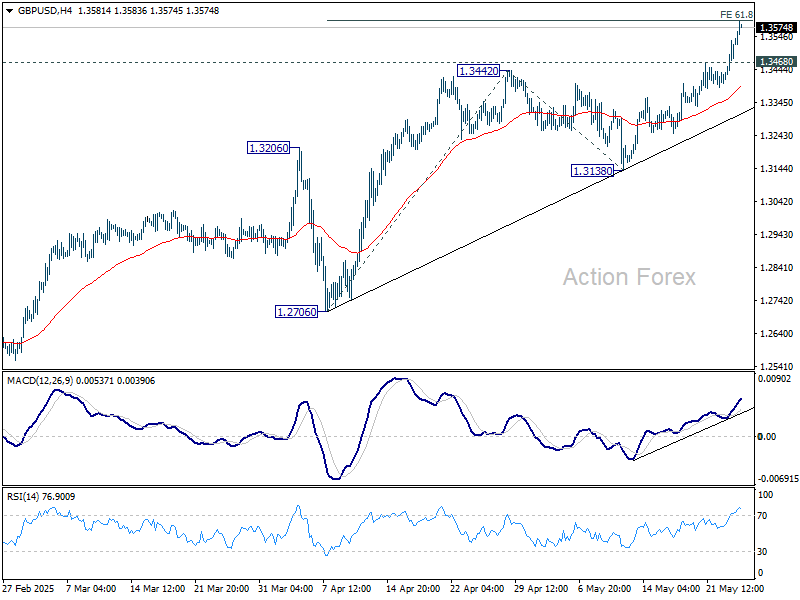Click the 1.33450 price axis value
Image resolution: width=800 pixels, height=600 pixels.
click(777, 103)
